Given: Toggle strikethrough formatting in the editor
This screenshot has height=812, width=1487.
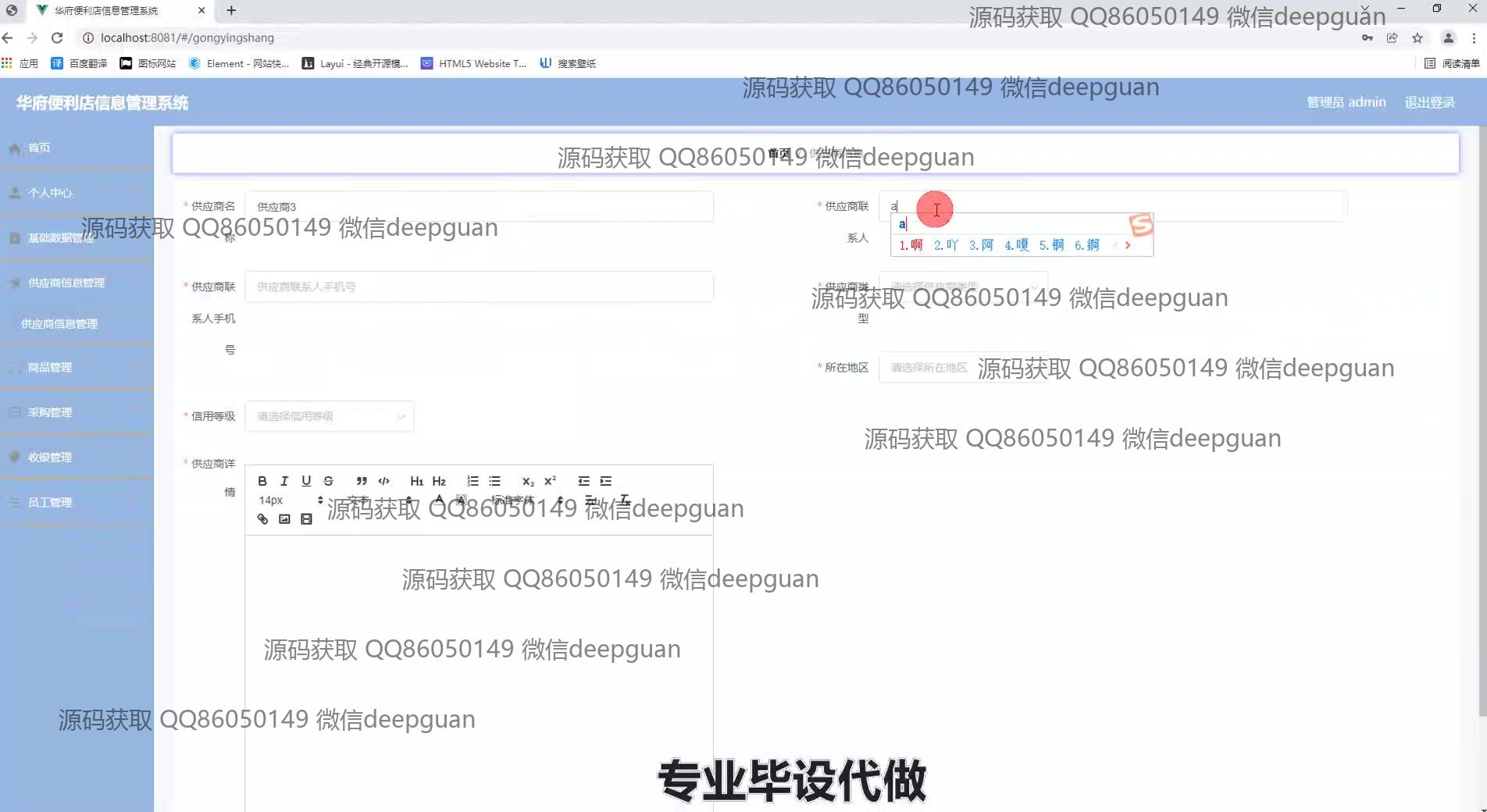Looking at the screenshot, I should [x=328, y=481].
